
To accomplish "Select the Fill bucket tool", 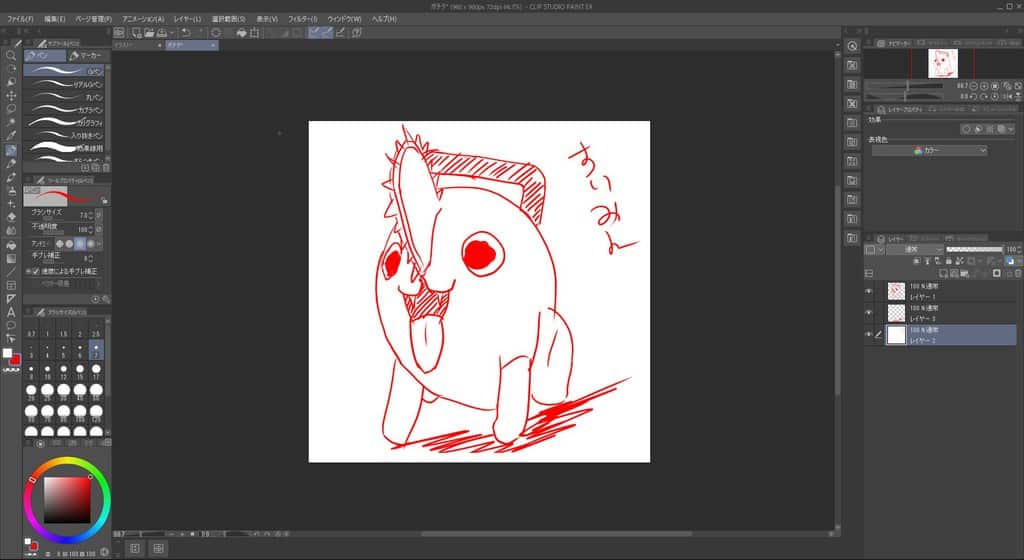I will coord(10,245).
